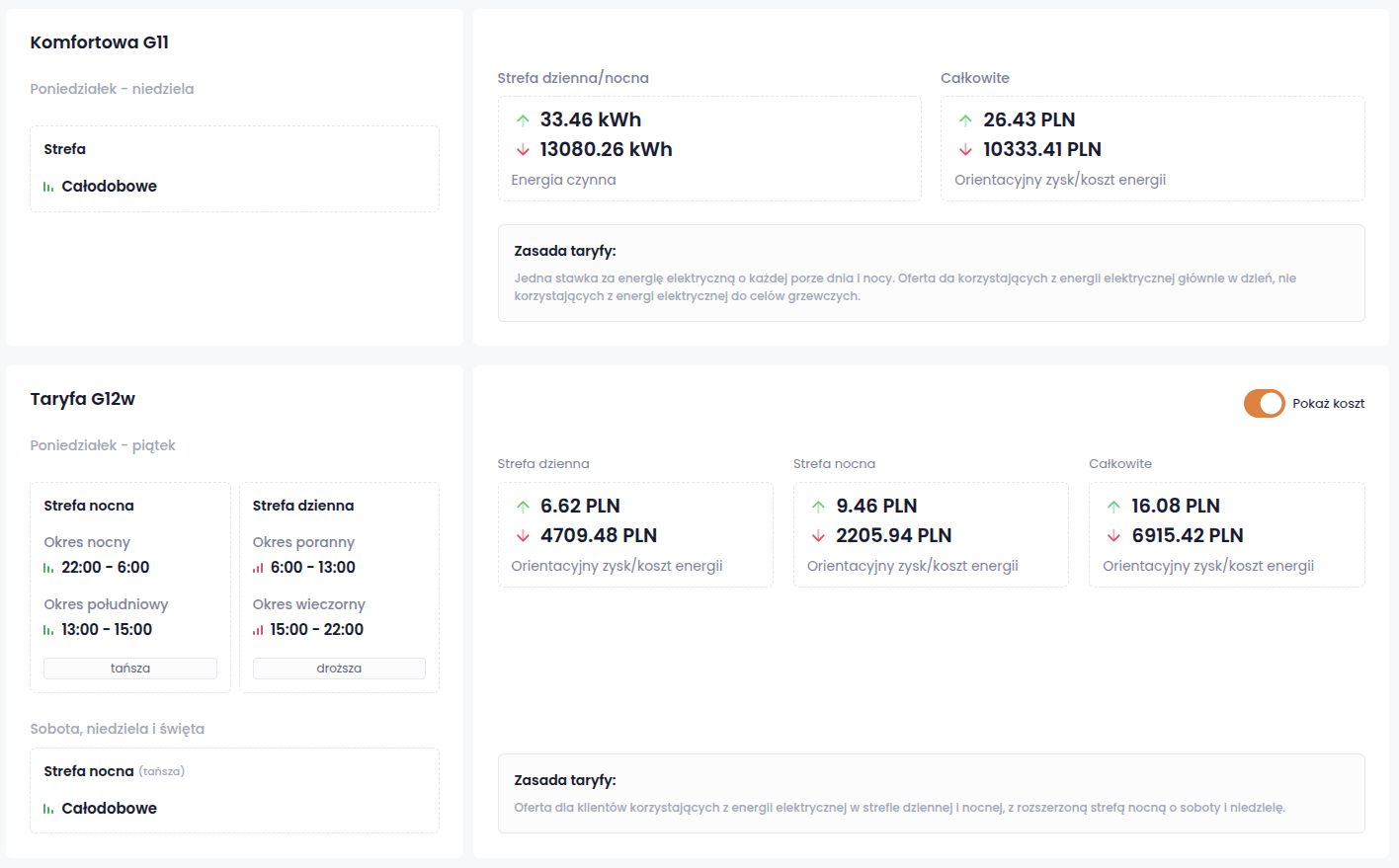
Task: Select the Komfortowa G11 tariff heading
Action: coord(99,42)
